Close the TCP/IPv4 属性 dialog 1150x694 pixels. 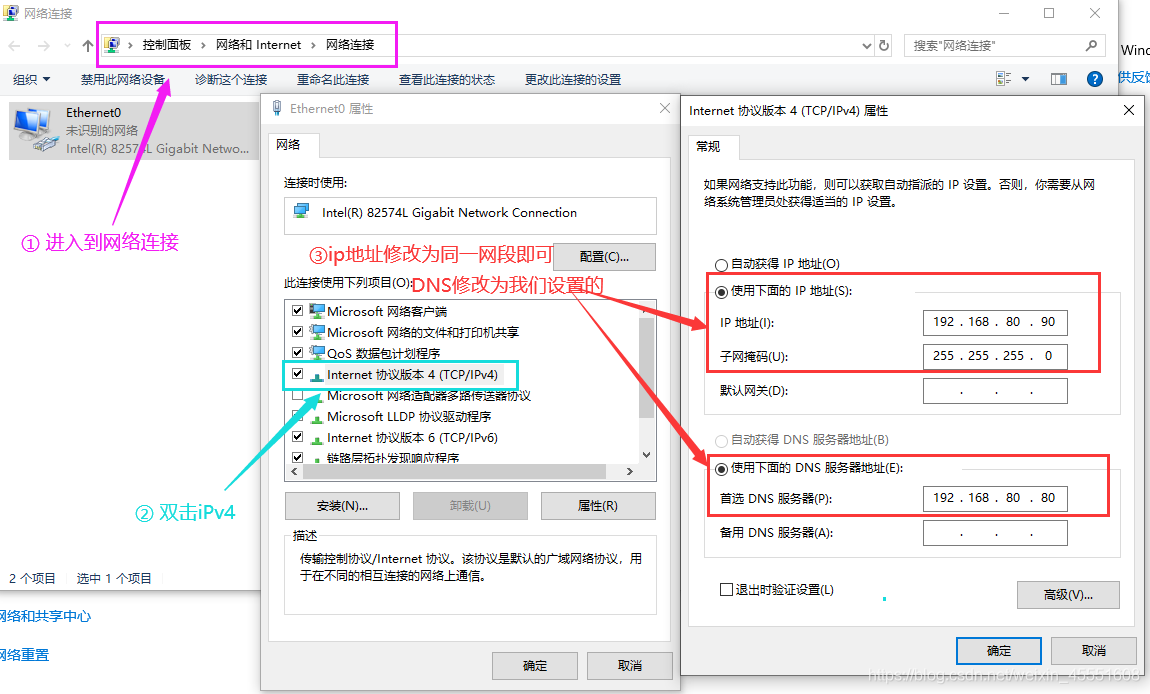point(1129,110)
